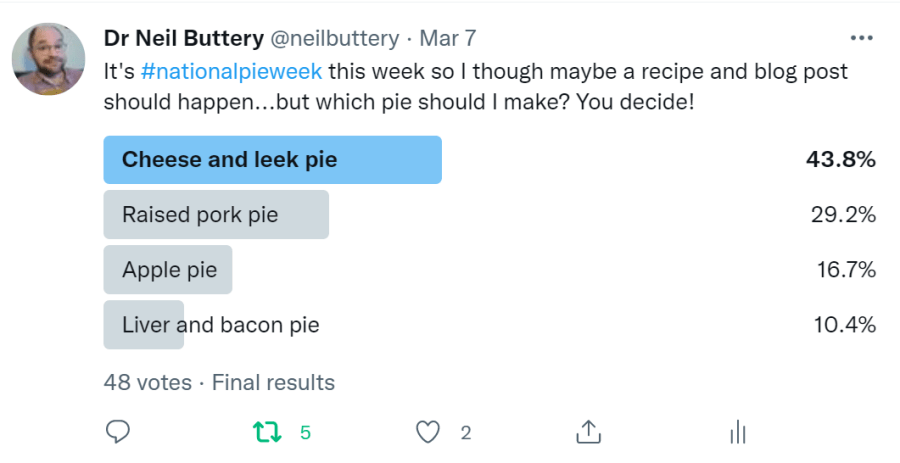900x463 pixels.
Task: Open the share tweet icon
Action: [588, 432]
